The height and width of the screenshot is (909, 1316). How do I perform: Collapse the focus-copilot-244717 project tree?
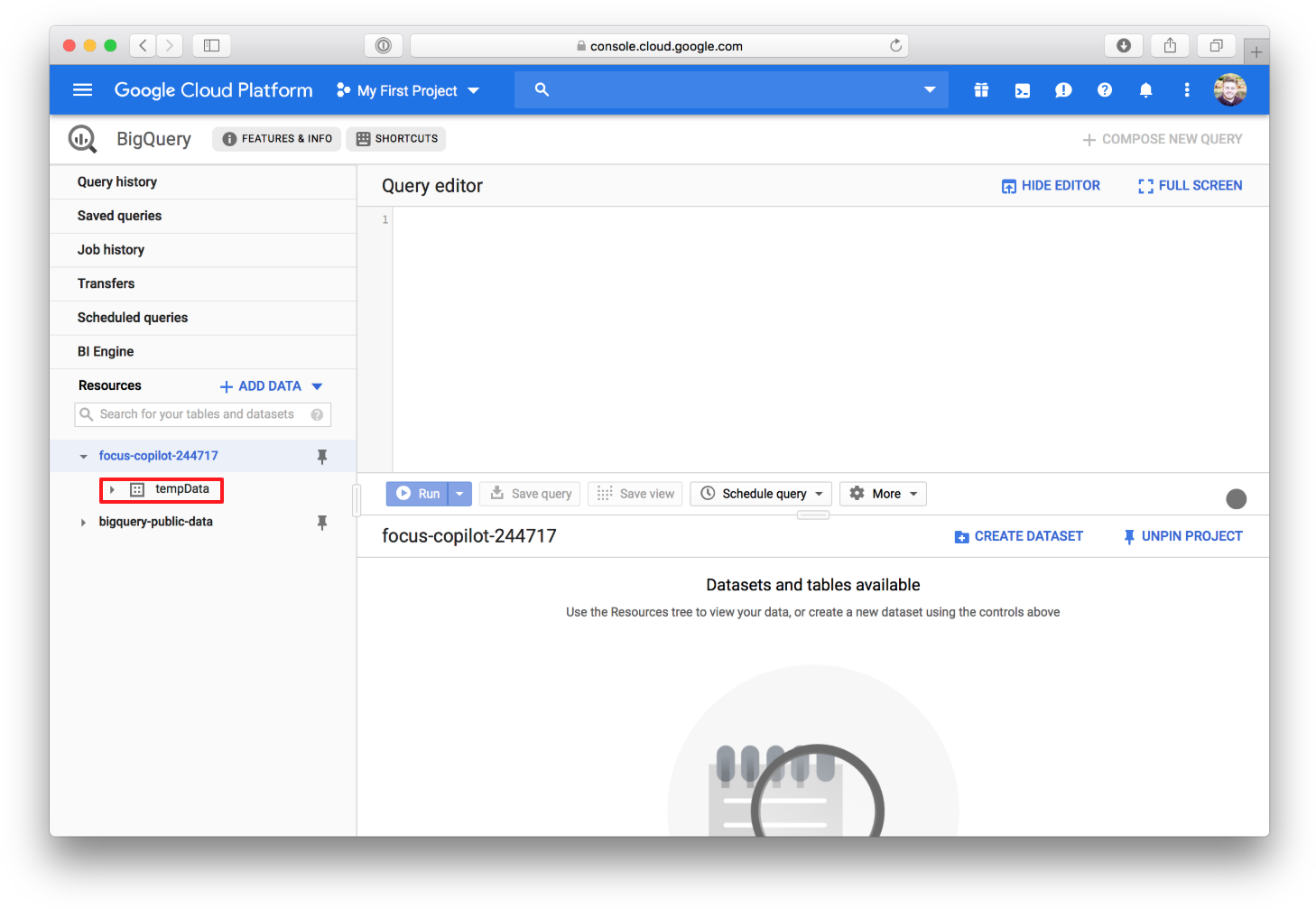[x=83, y=457]
